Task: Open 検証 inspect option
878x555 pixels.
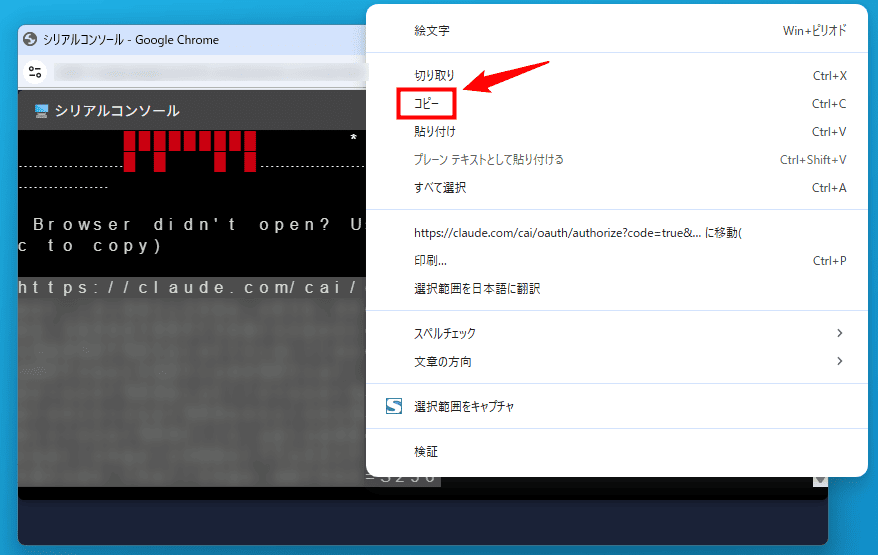Action: point(617,451)
